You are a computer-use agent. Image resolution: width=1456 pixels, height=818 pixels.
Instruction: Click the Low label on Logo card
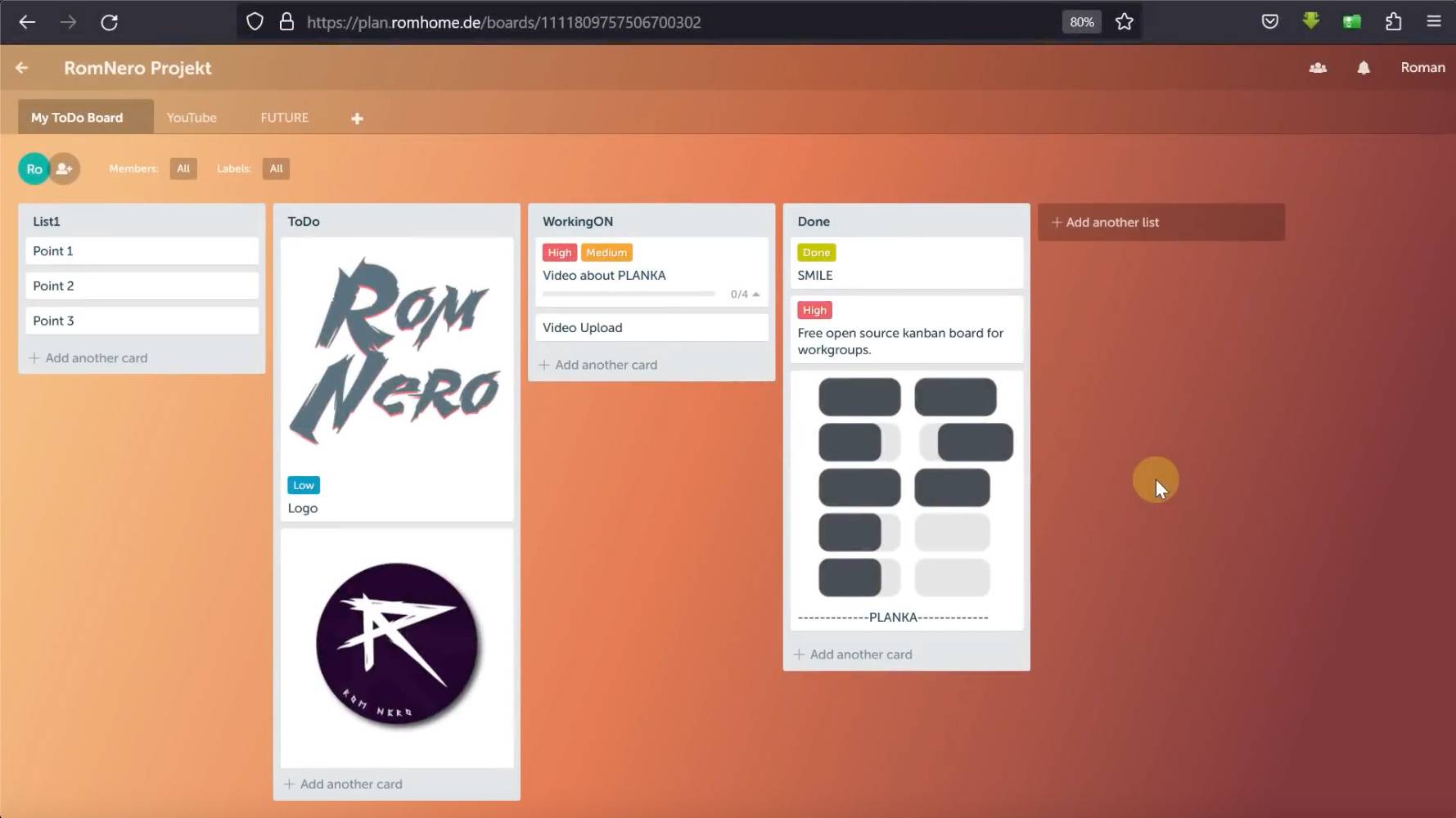click(x=304, y=485)
